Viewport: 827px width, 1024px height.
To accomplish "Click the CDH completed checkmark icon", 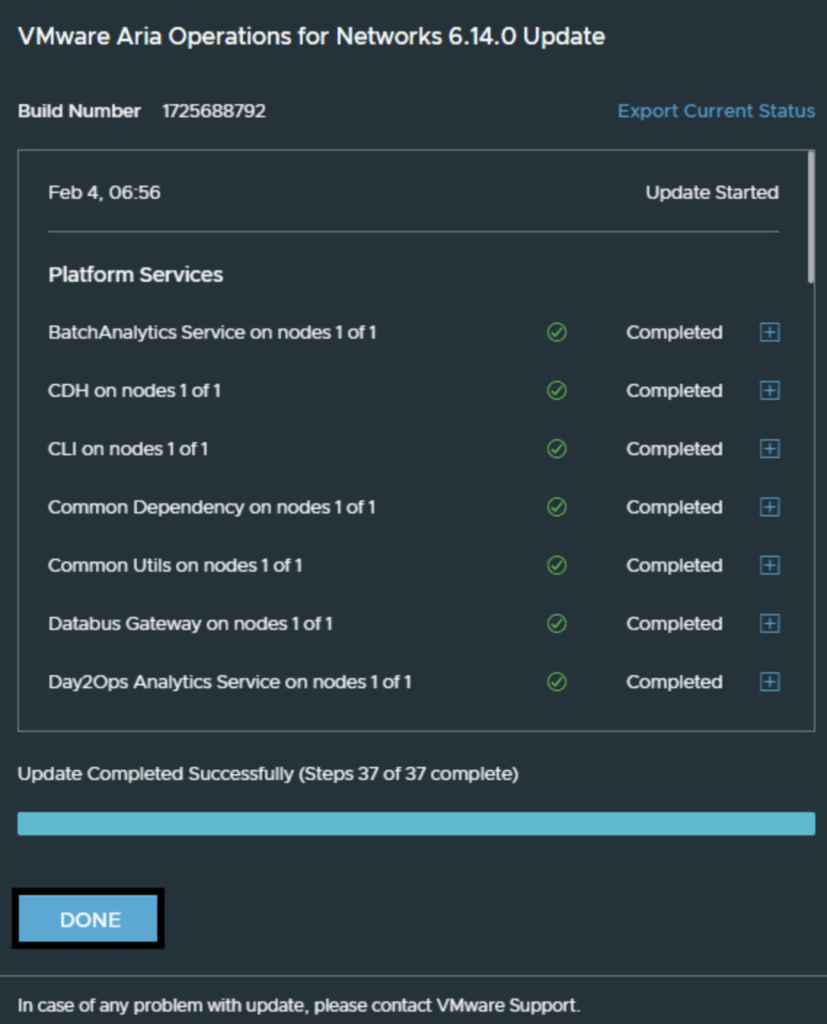I will coord(557,391).
